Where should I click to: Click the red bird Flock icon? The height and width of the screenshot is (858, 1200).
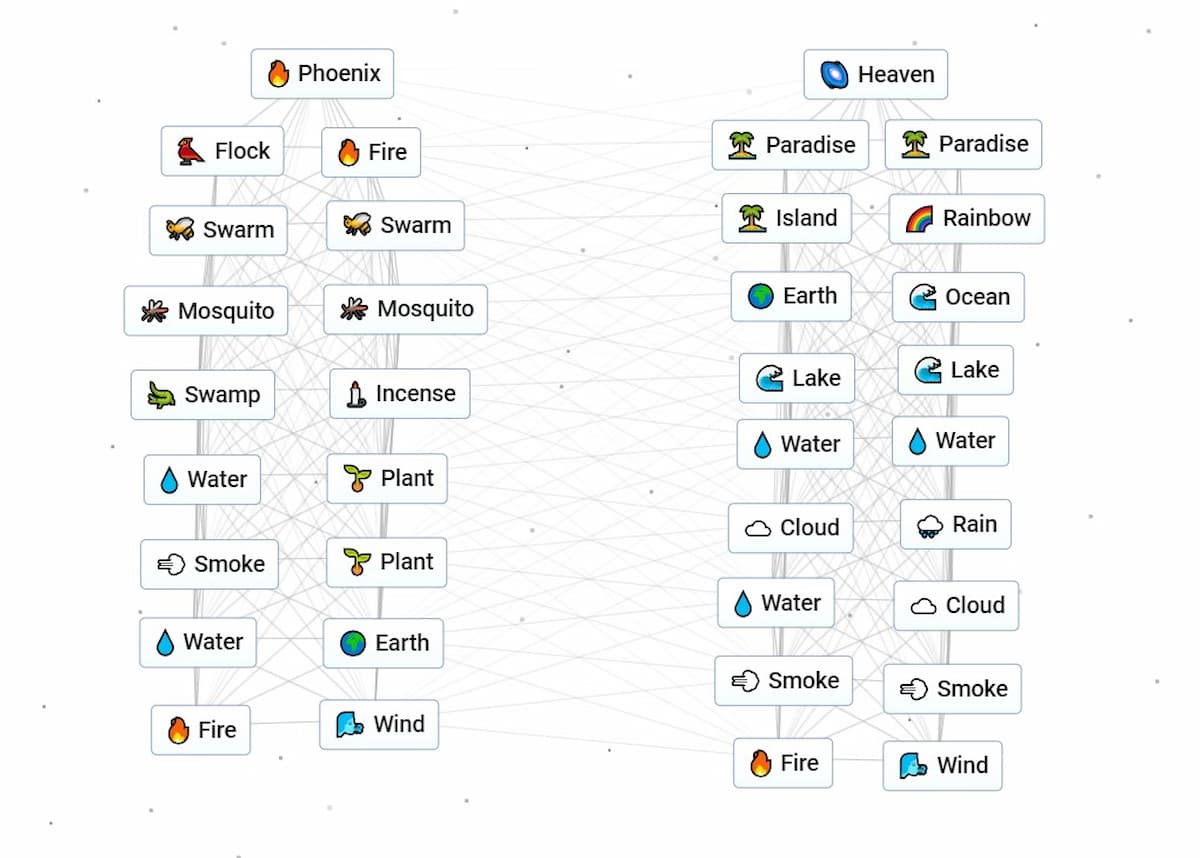191,151
